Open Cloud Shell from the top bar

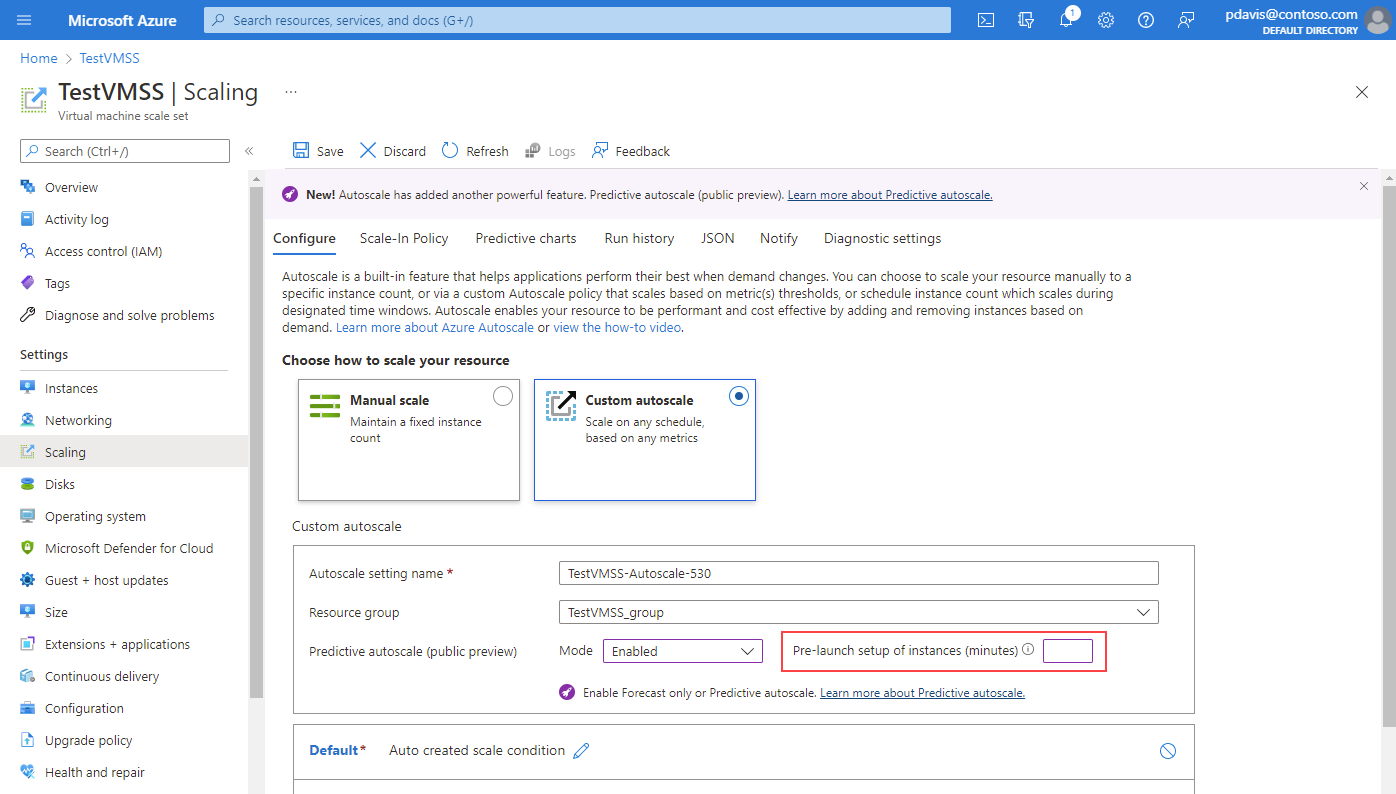tap(985, 20)
